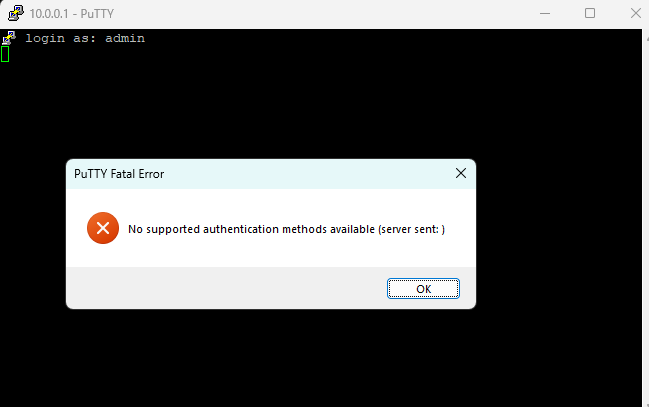The image size is (649, 407).
Task: Click the 'PuTTY Fatal Error' dialog title
Action: (119, 174)
